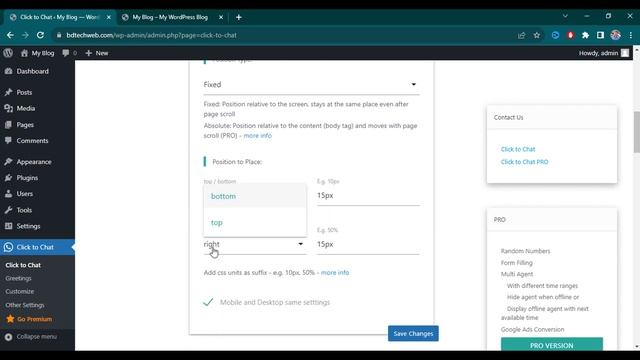Click the red shield extension icon
This screenshot has height=360, width=640.
[570, 35]
